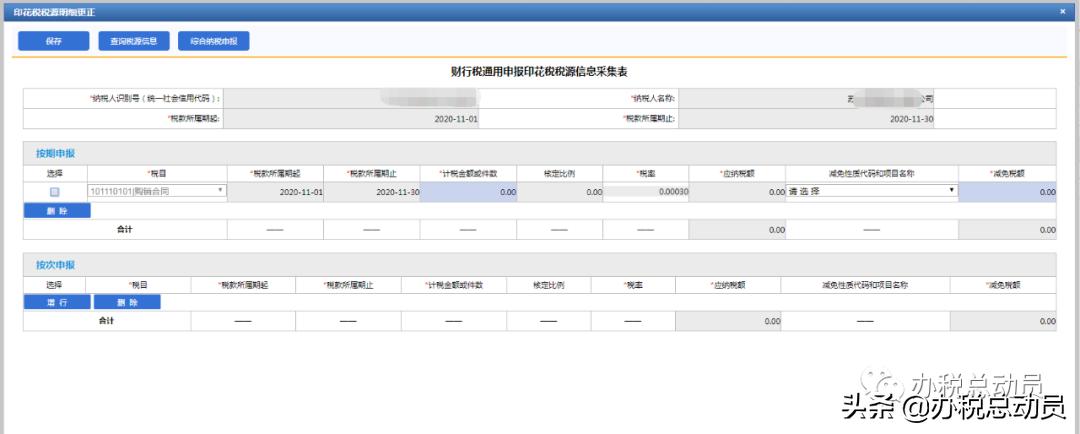Click the 核定比例 value in 购销合同 row

(560, 192)
